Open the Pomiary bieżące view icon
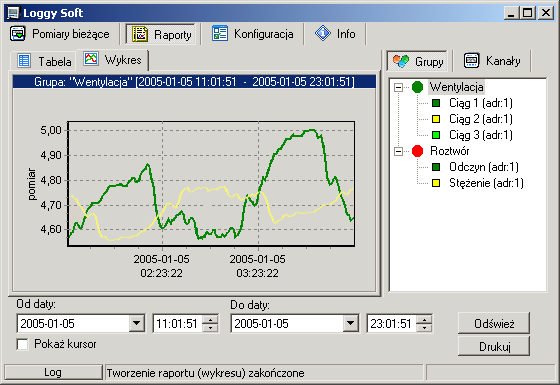This screenshot has width=560, height=385. [18, 34]
